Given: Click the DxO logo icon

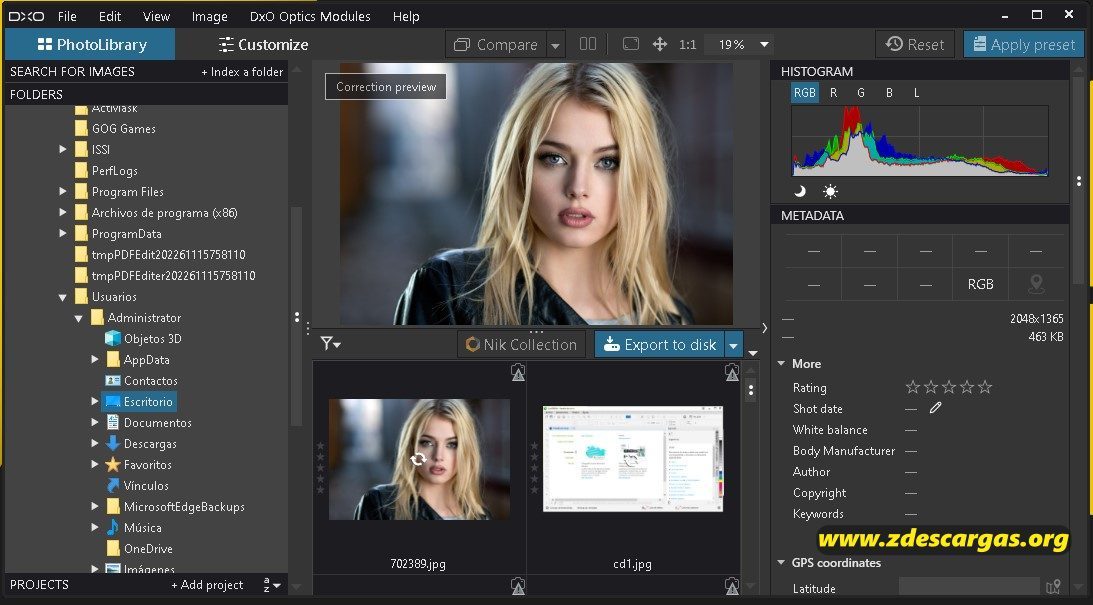Looking at the screenshot, I should tap(26, 16).
